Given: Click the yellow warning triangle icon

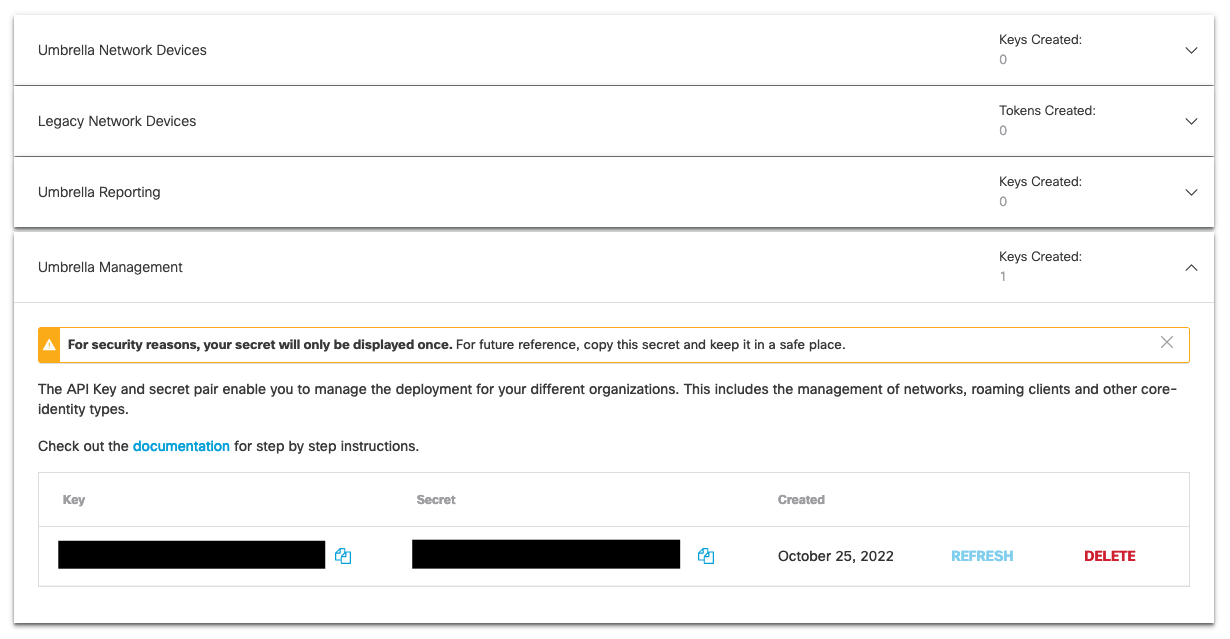Looking at the screenshot, I should (49, 345).
